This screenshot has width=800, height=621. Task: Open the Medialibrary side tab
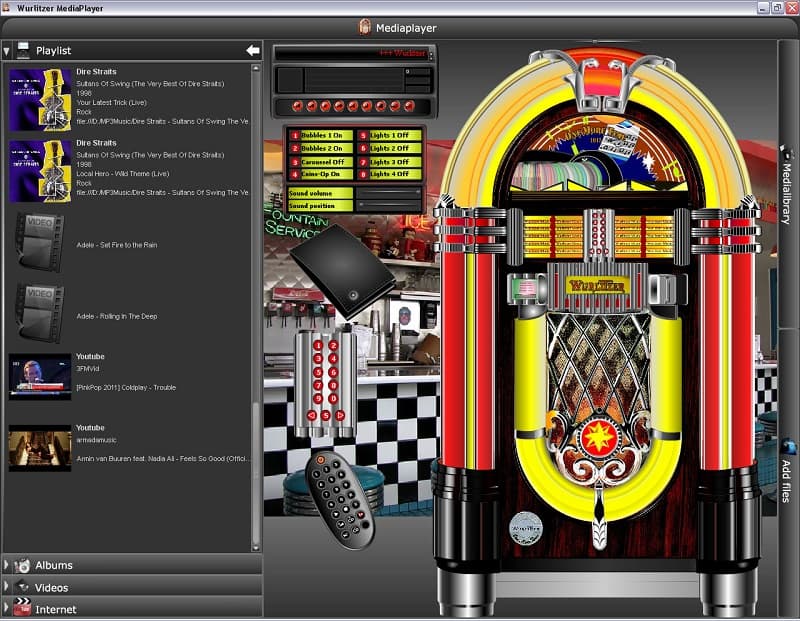pyautogui.click(x=787, y=185)
